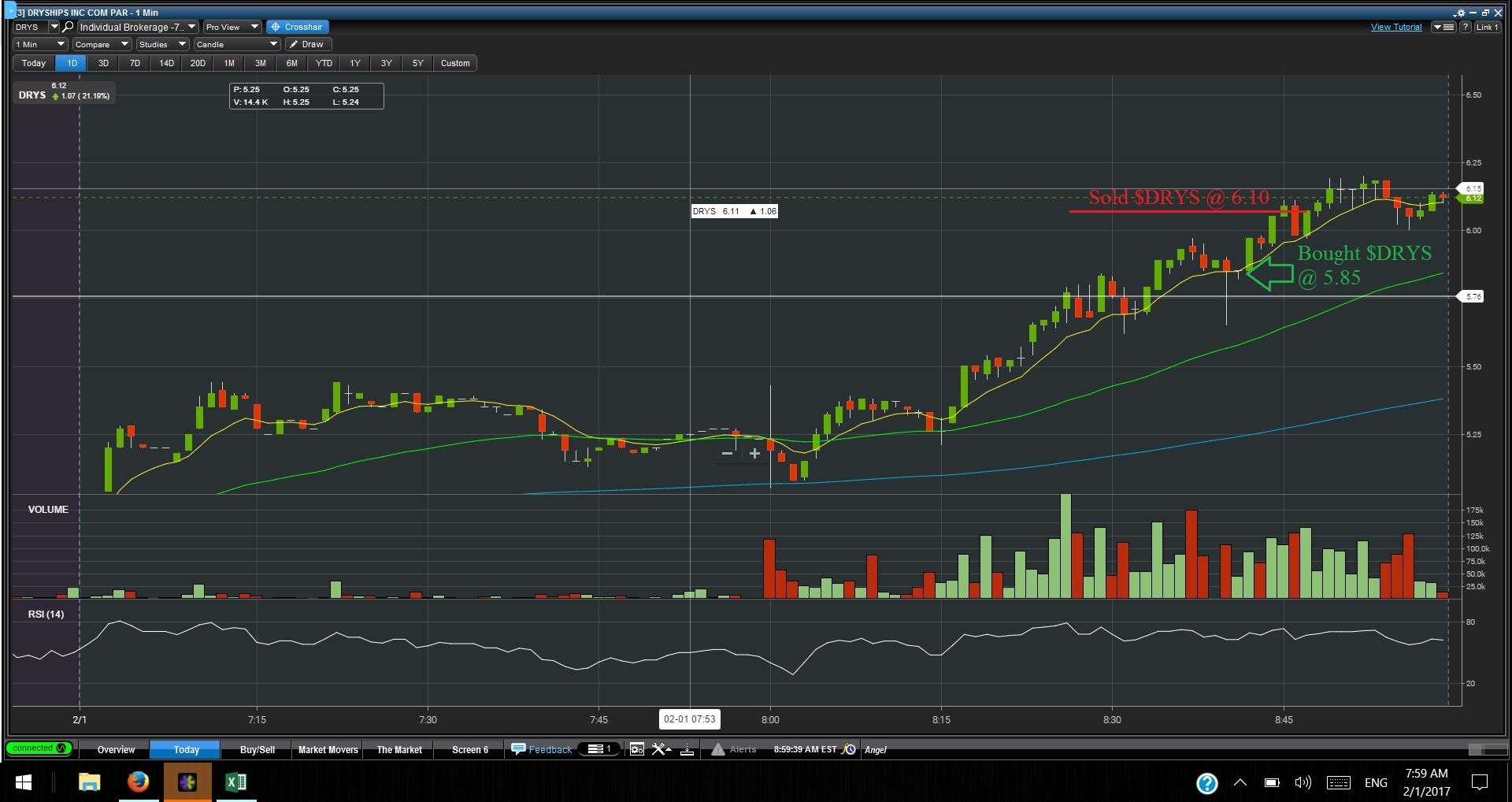The height and width of the screenshot is (802, 1512).
Task: Click the symbol search magnifier icon
Action: (x=69, y=27)
